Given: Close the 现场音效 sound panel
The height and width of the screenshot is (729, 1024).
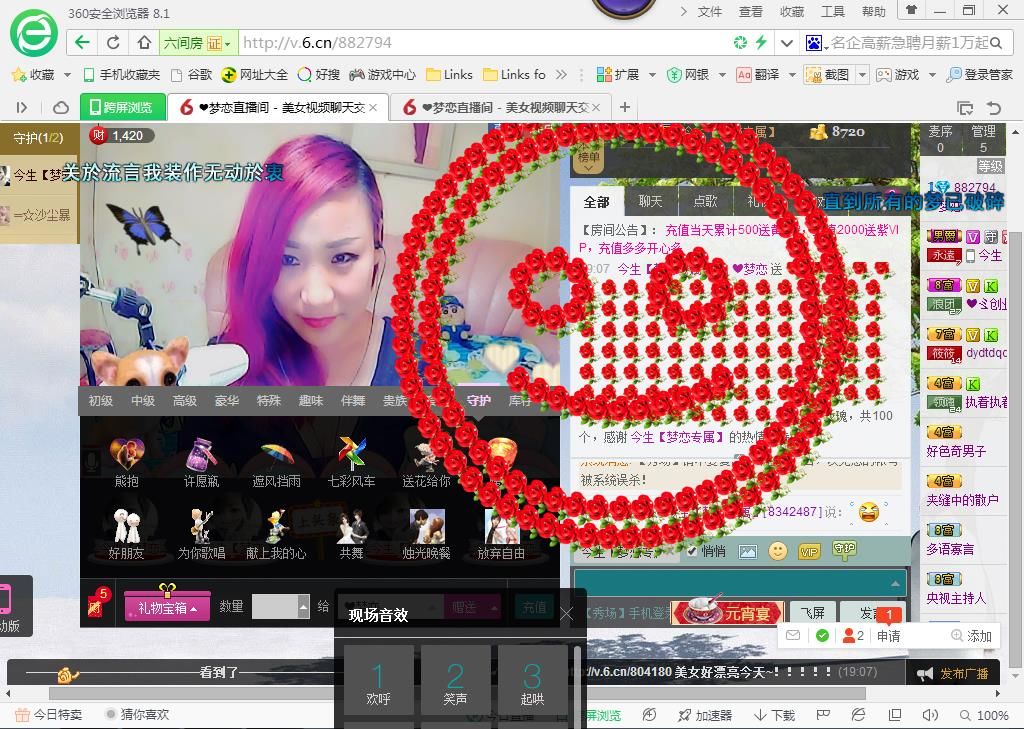Looking at the screenshot, I should tap(567, 613).
